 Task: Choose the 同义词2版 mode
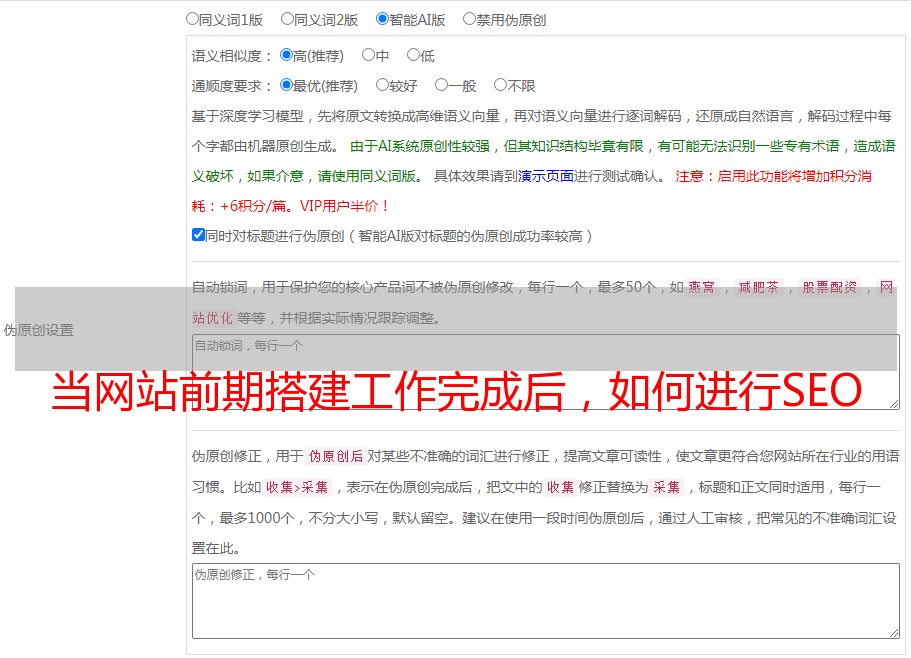(x=288, y=19)
